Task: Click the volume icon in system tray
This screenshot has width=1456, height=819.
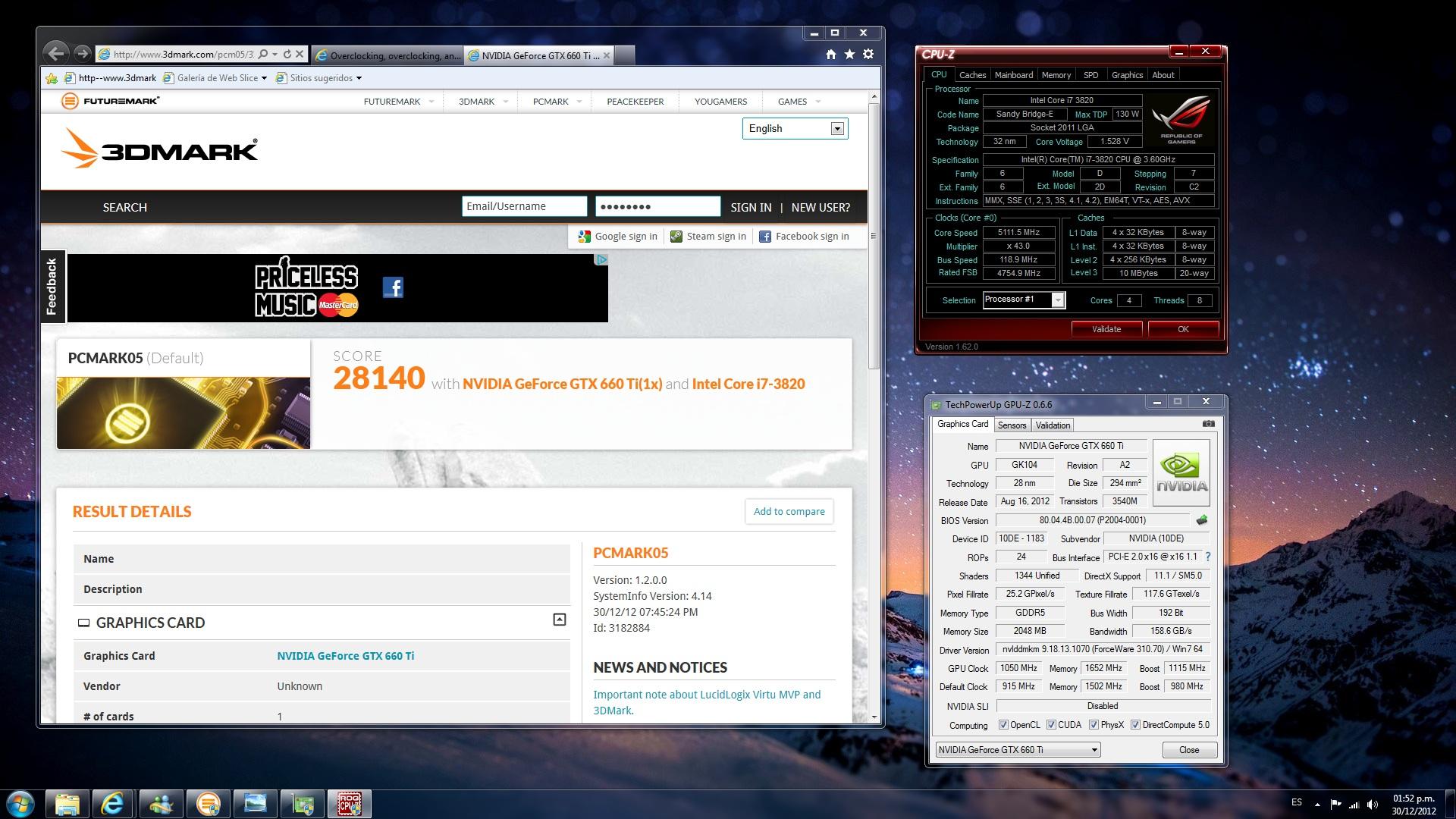Action: (x=1373, y=804)
